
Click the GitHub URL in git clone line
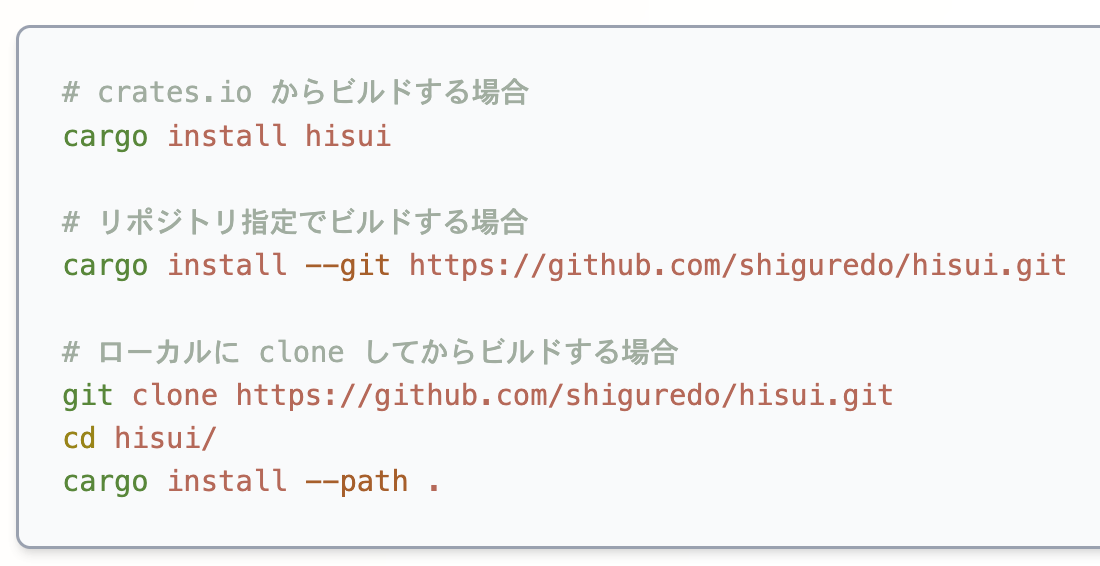click(564, 395)
